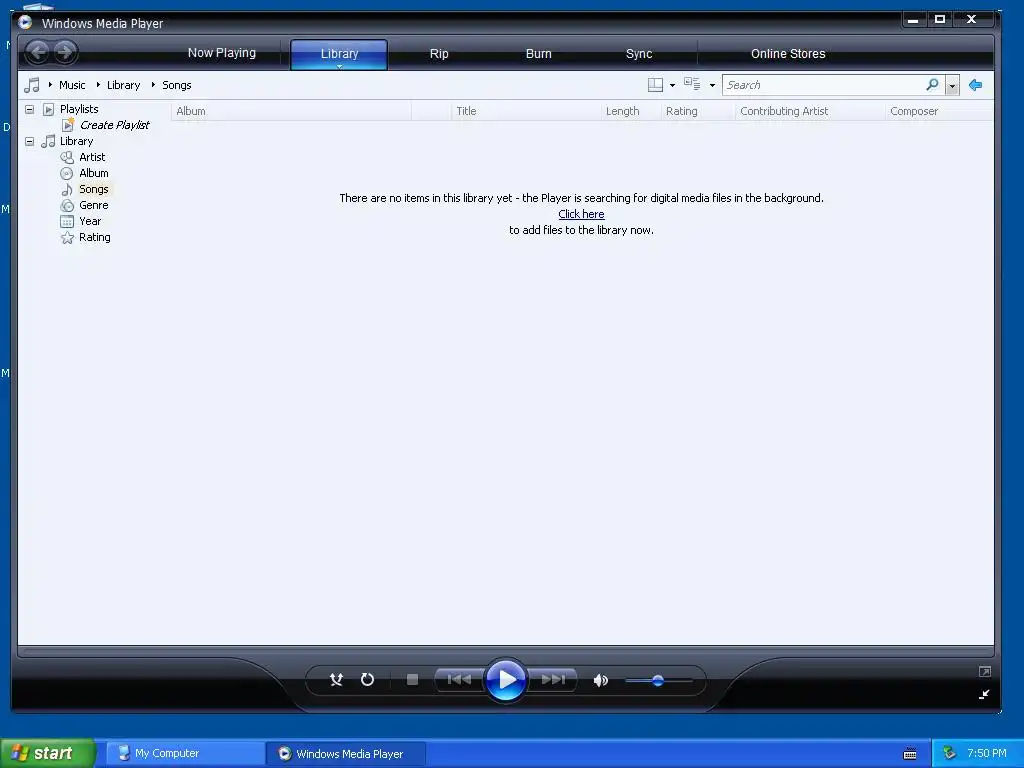Screen dimensions: 1024x768
Task: Select Genre in the library tree
Action: pos(93,205)
